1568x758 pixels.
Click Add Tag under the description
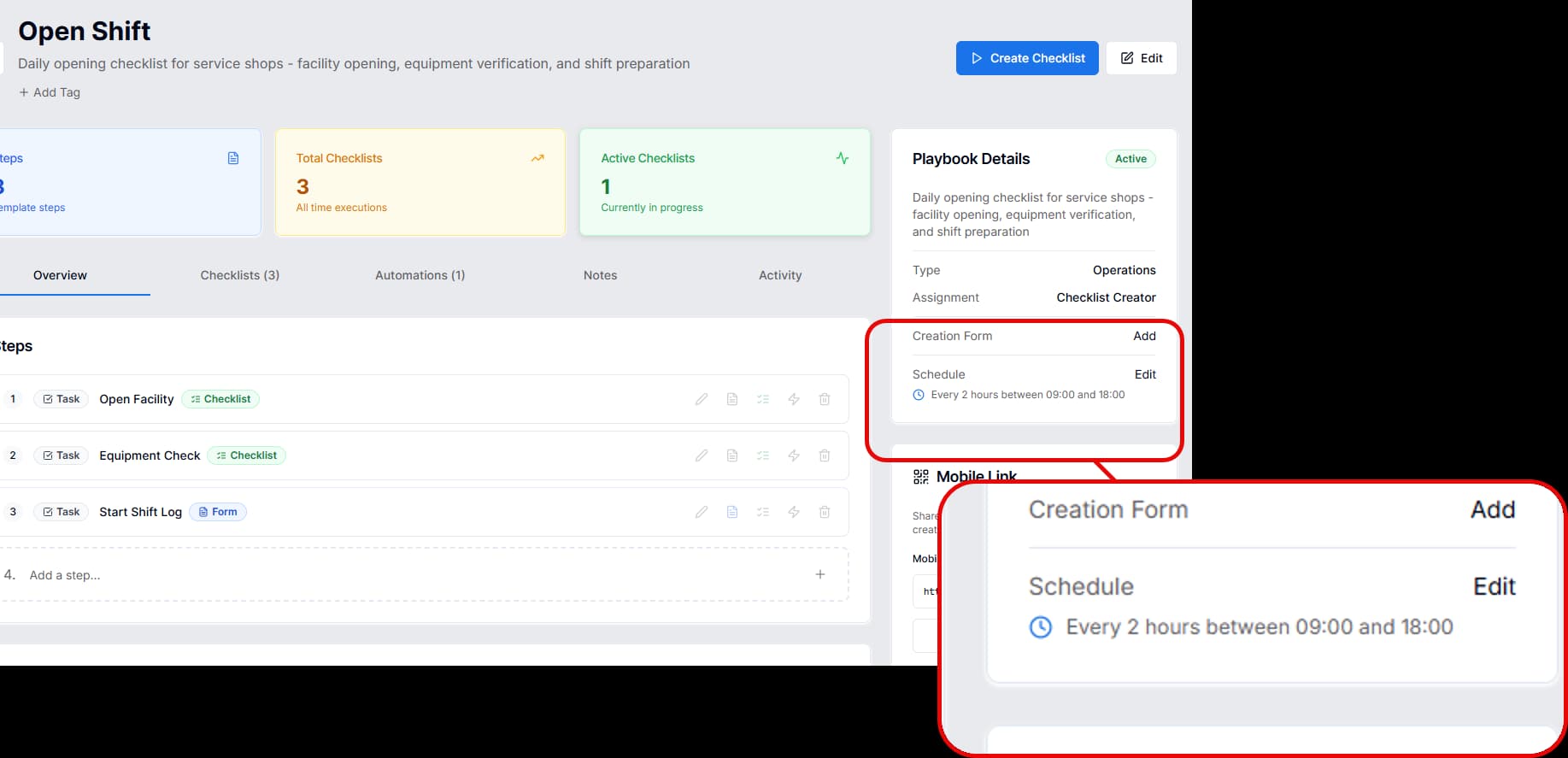[x=50, y=91]
